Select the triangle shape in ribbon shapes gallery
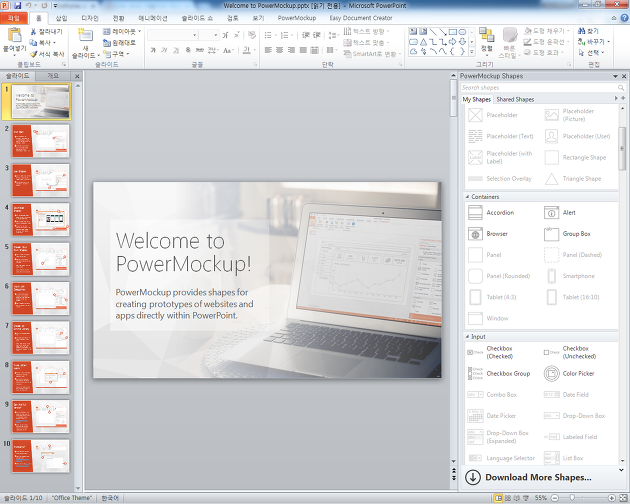Viewport: 630px width, 504px height. (x=423, y=42)
